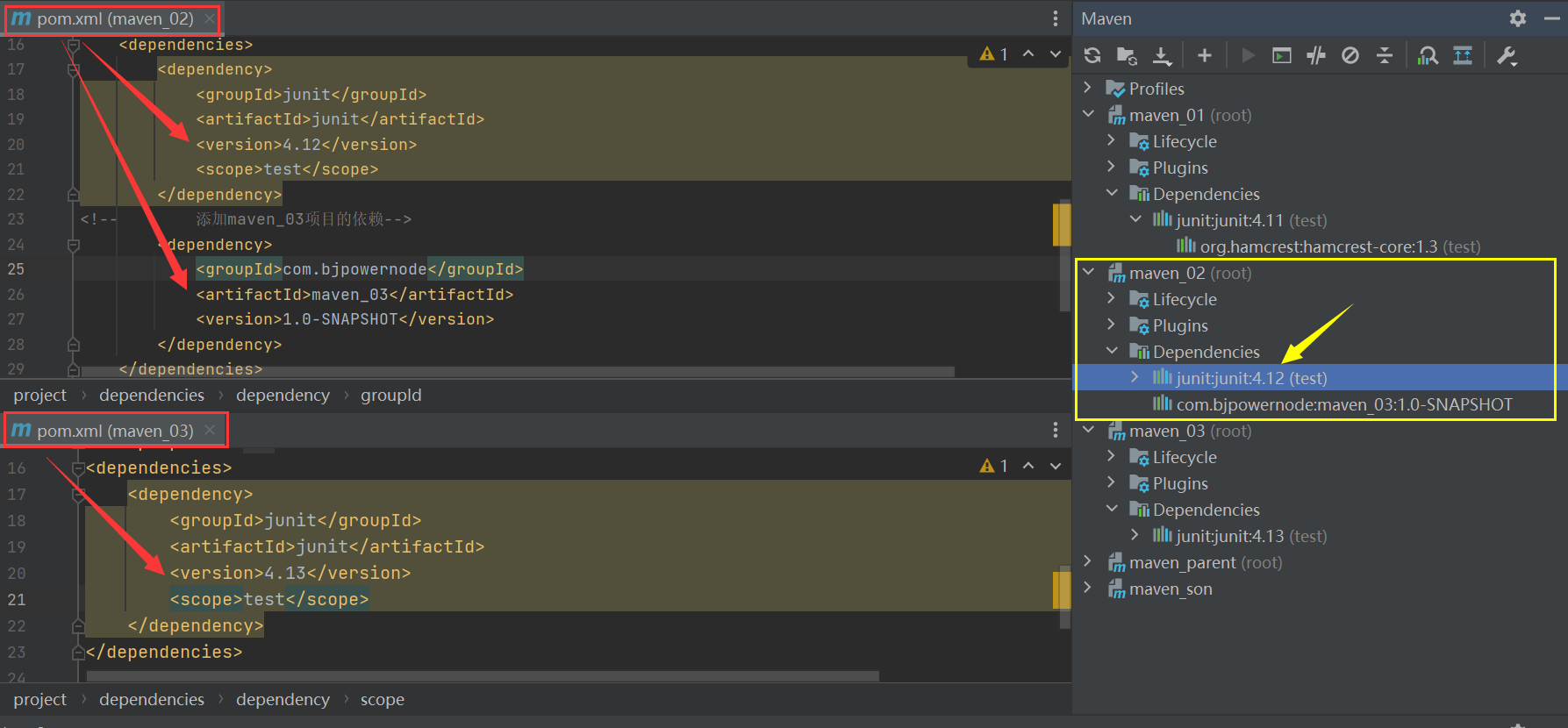The width and height of the screenshot is (1568, 728).
Task: Click the horizontal scrollbar of bottom editor
Action: point(483,676)
